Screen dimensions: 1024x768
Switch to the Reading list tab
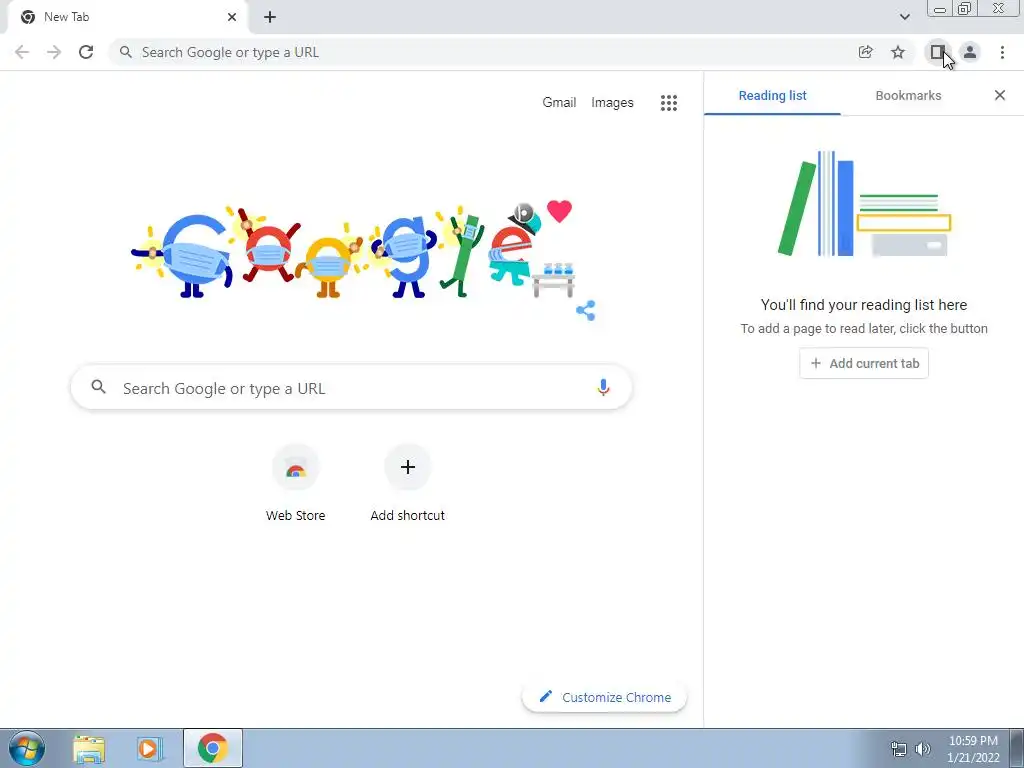click(773, 95)
